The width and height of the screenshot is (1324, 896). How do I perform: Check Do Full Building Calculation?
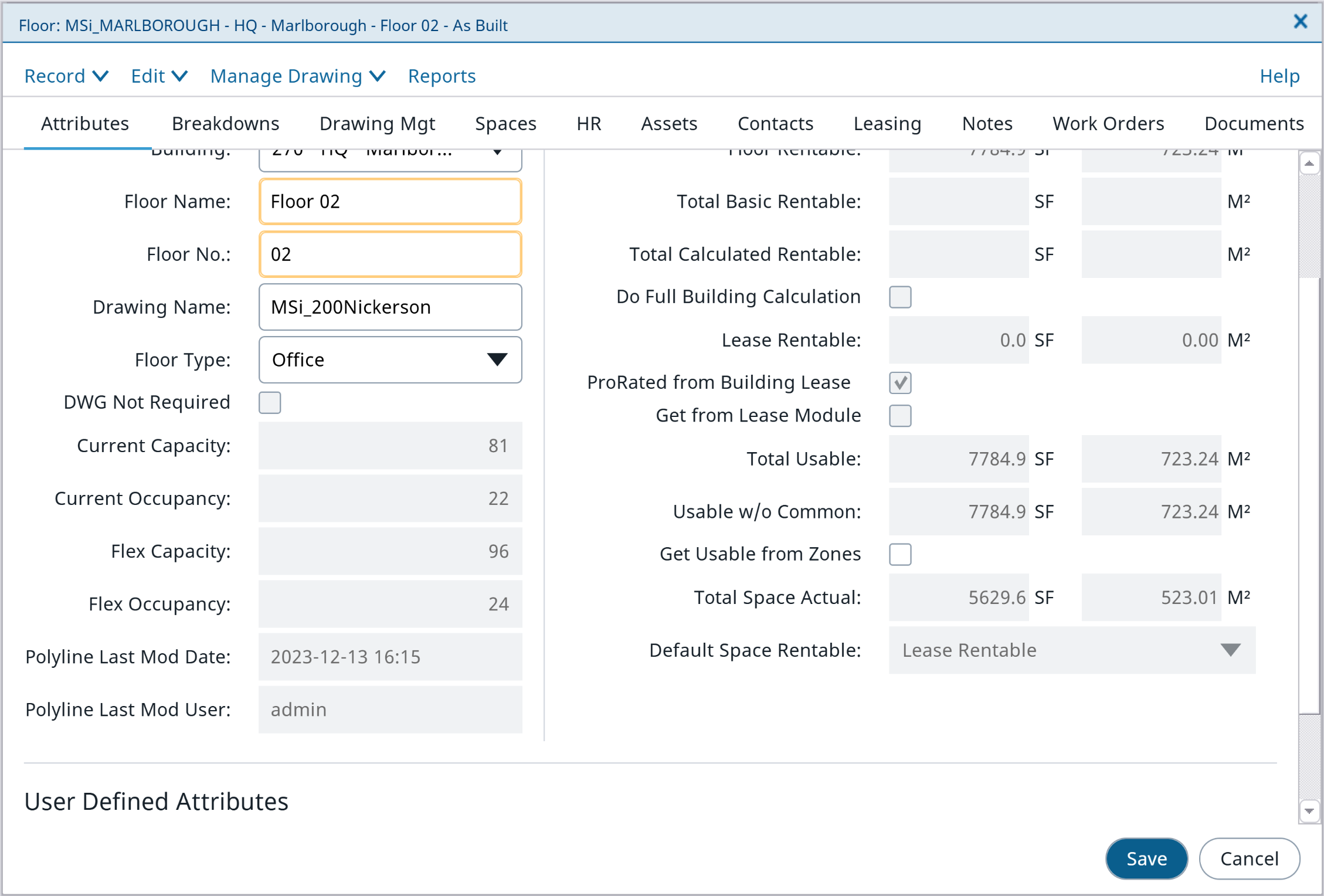[900, 297]
